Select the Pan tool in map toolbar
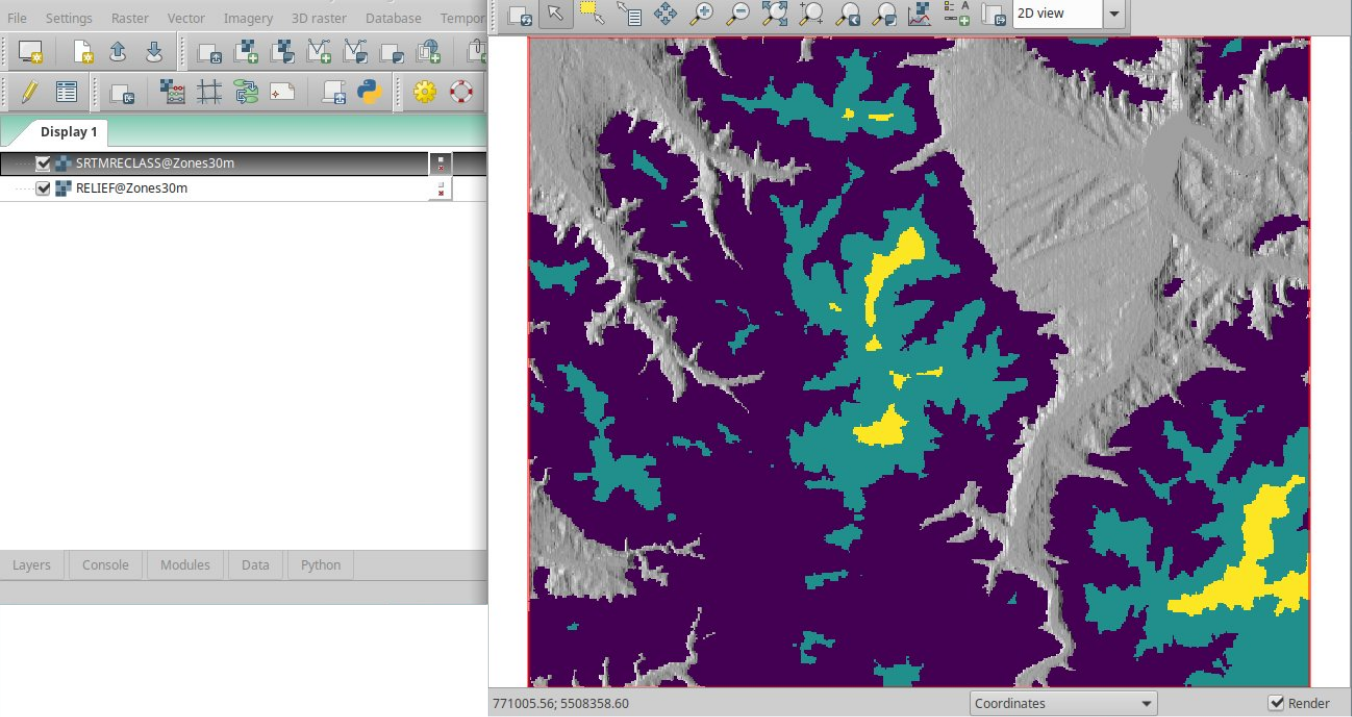 click(x=665, y=14)
